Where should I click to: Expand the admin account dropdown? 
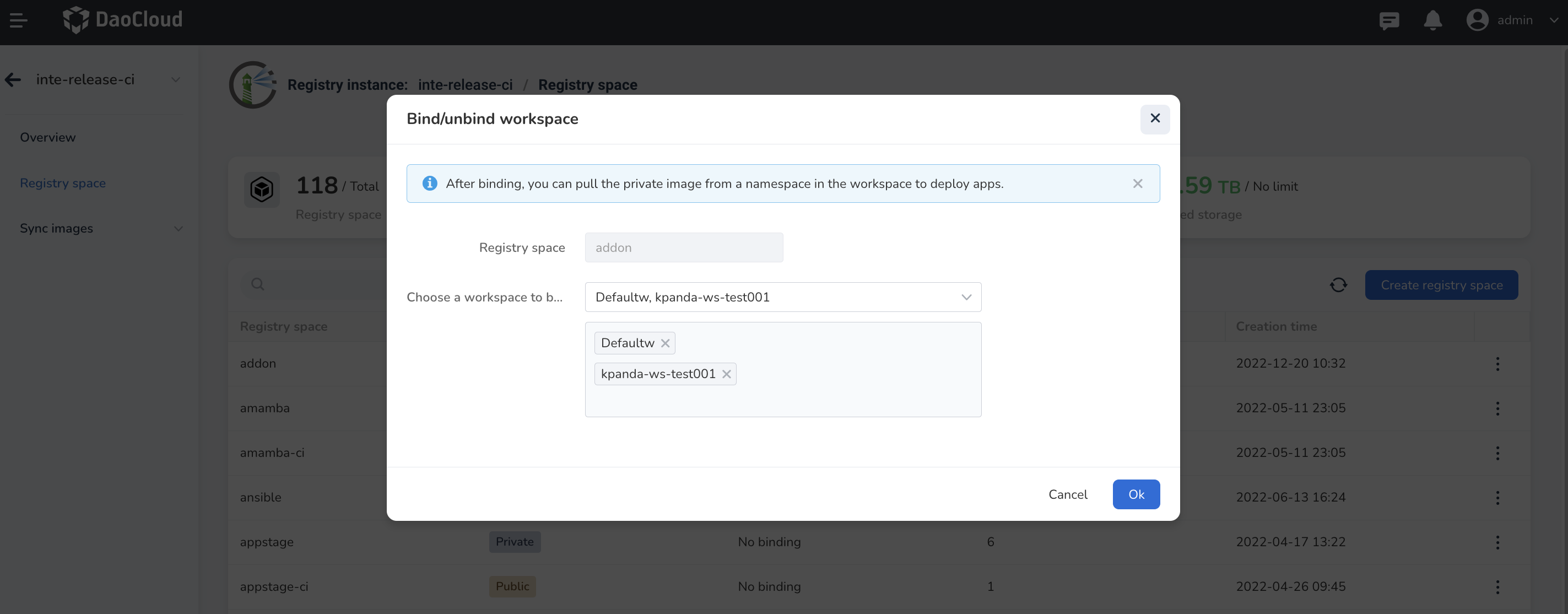pyautogui.click(x=1554, y=20)
